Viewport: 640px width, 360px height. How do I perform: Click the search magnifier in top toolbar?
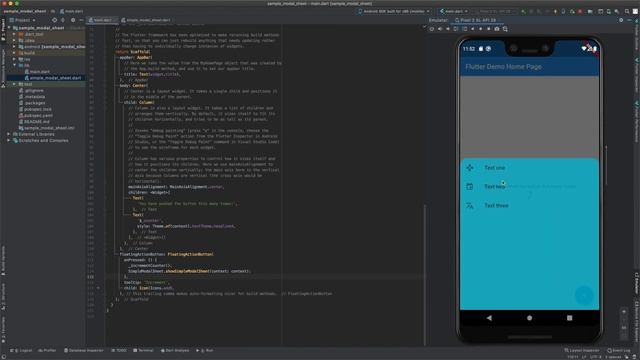pyautogui.click(x=627, y=11)
